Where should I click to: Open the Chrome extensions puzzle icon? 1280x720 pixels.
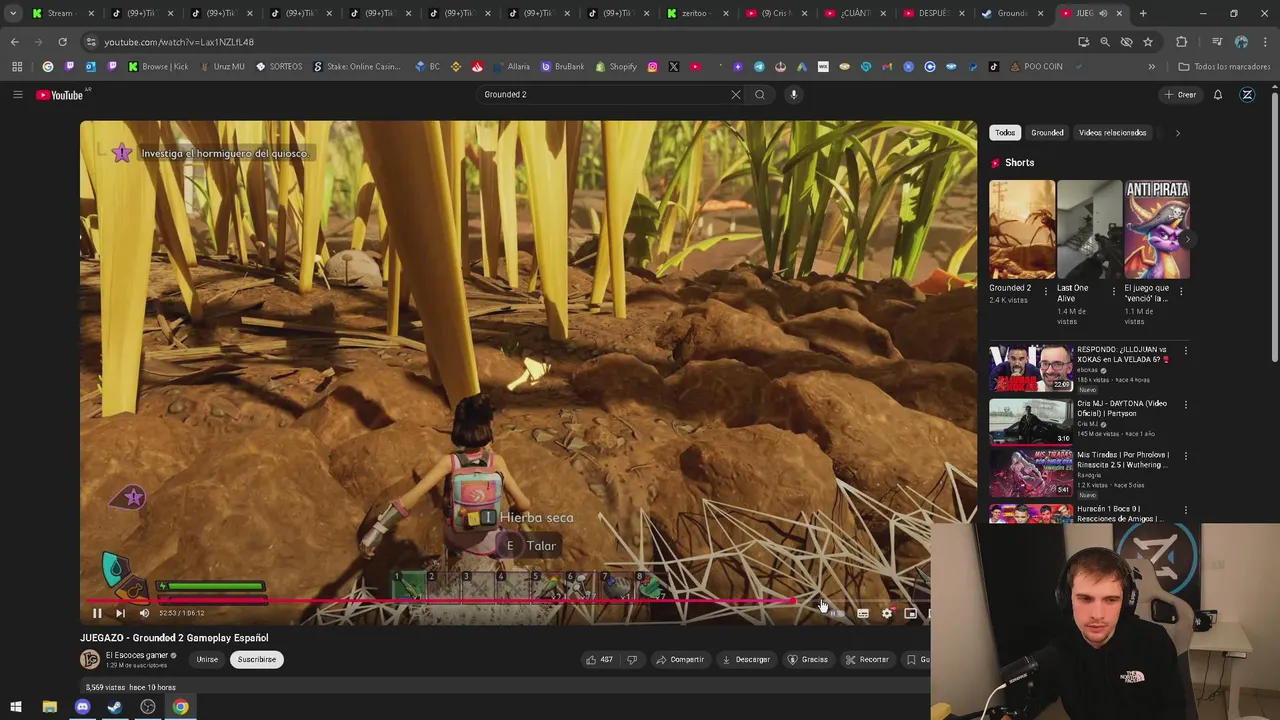(x=1182, y=42)
